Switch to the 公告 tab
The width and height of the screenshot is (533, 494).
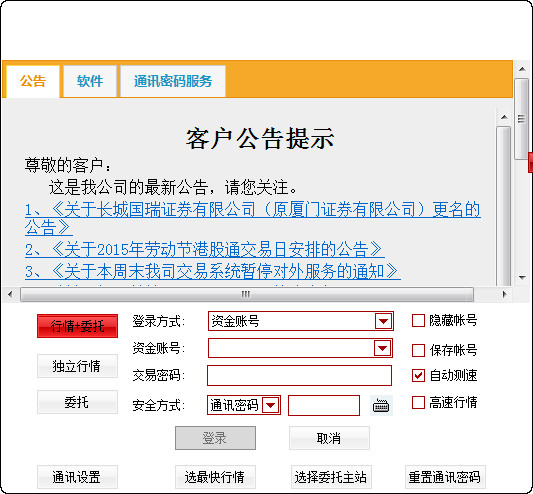click(33, 81)
